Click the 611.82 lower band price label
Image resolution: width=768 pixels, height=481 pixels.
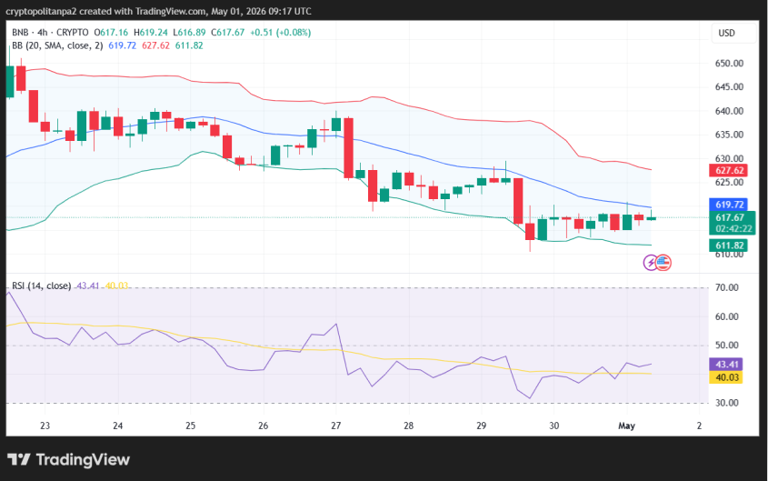click(729, 245)
